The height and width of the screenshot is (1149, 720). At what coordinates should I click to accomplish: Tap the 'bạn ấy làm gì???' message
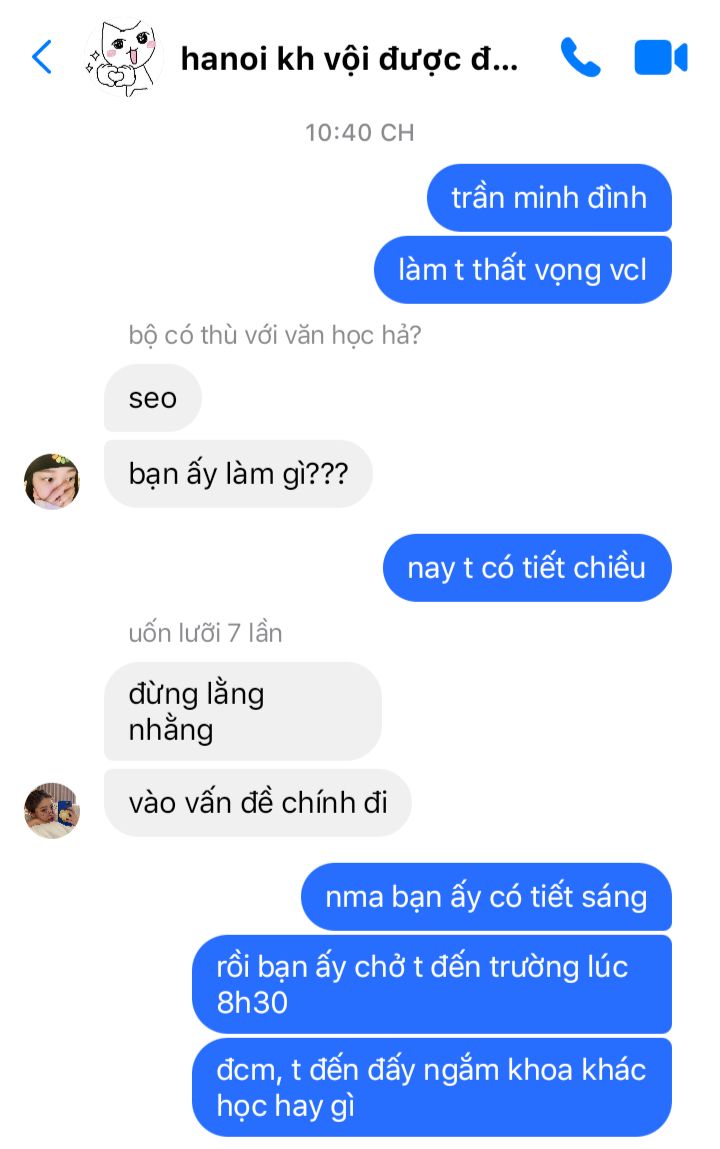238,473
